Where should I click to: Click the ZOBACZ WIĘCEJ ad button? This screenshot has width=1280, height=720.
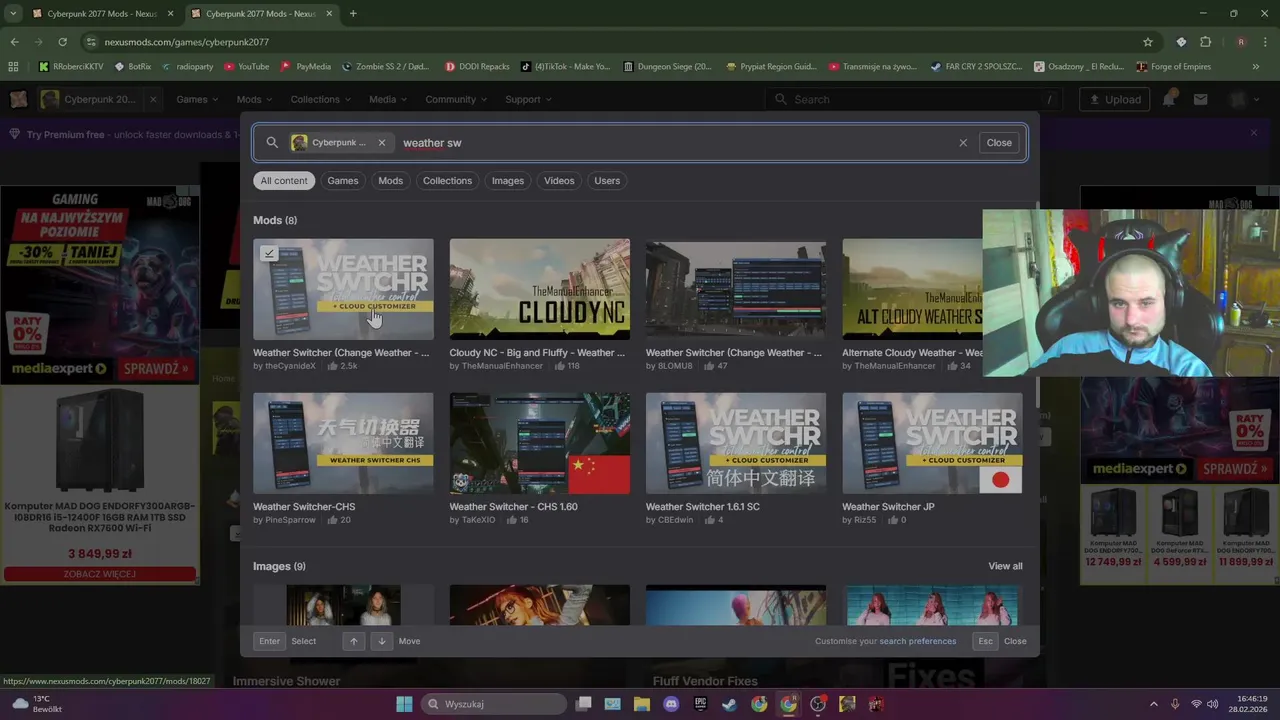point(100,574)
